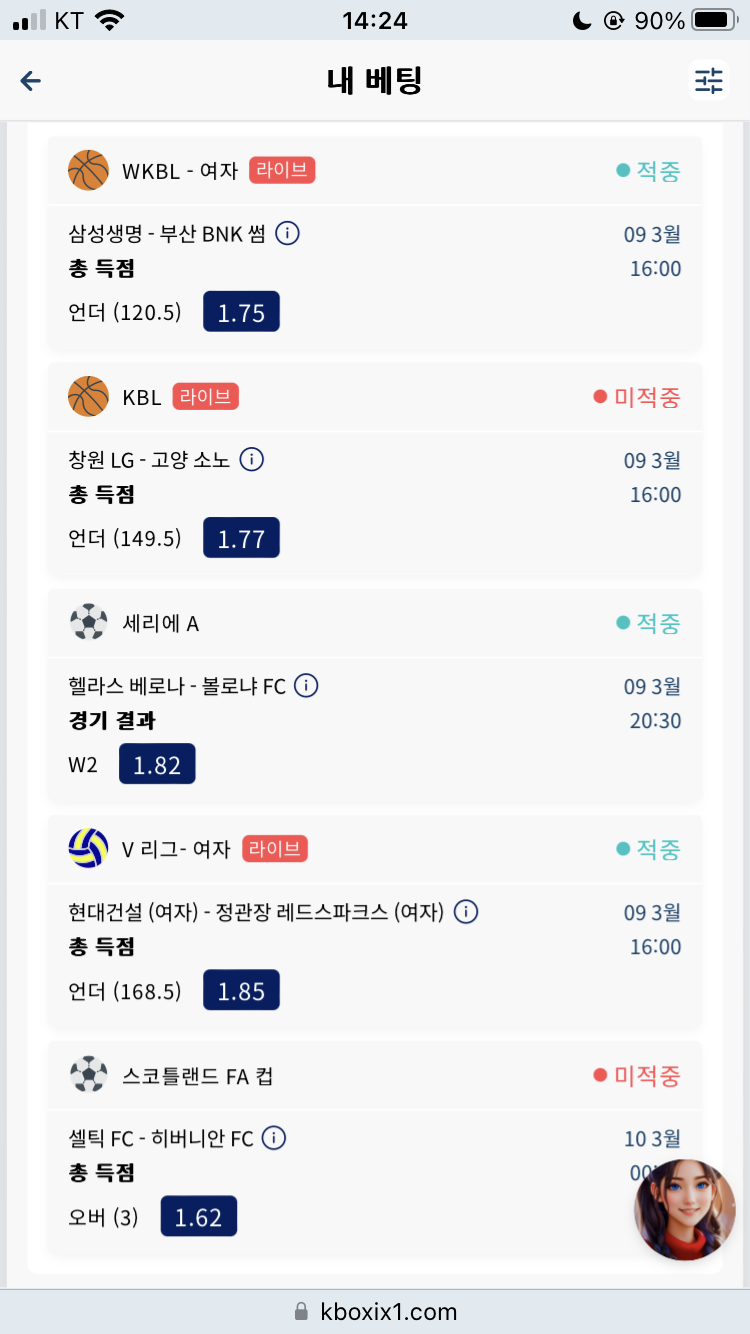750x1334 pixels.
Task: Open the filter settings icon
Action: pos(709,81)
